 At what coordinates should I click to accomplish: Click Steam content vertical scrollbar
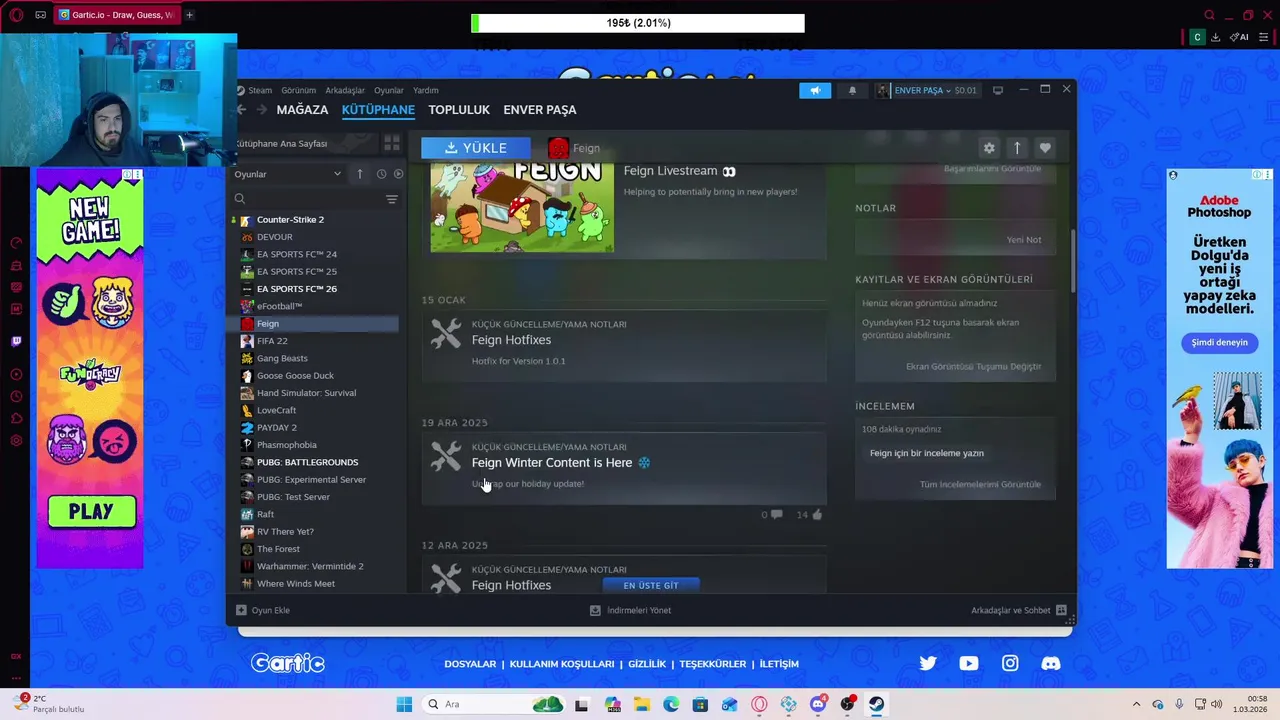1073,260
